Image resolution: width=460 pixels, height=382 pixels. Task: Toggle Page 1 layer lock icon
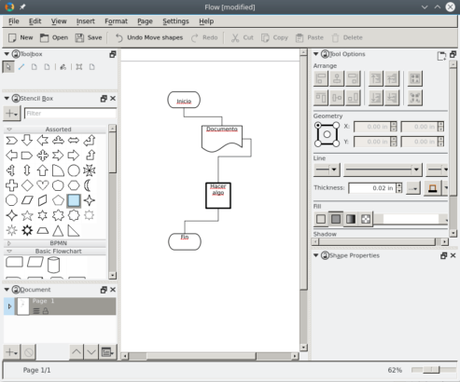tap(45, 311)
